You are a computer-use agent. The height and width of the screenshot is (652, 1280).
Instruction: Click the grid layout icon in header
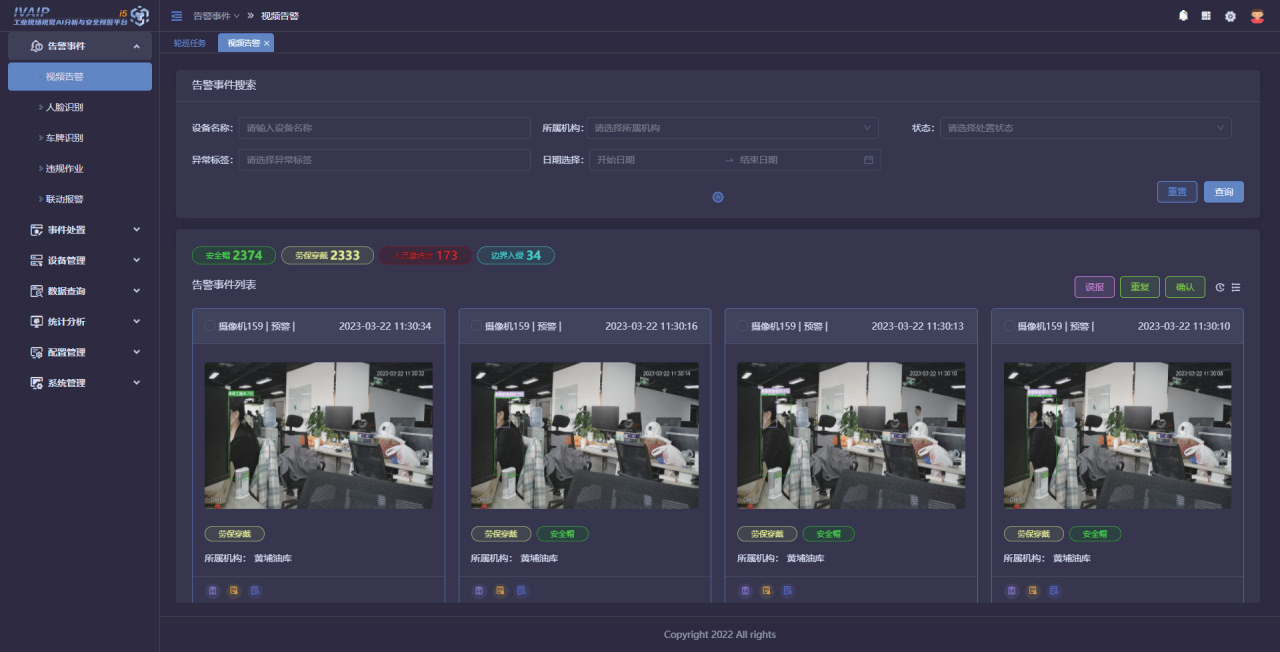pyautogui.click(x=1206, y=16)
